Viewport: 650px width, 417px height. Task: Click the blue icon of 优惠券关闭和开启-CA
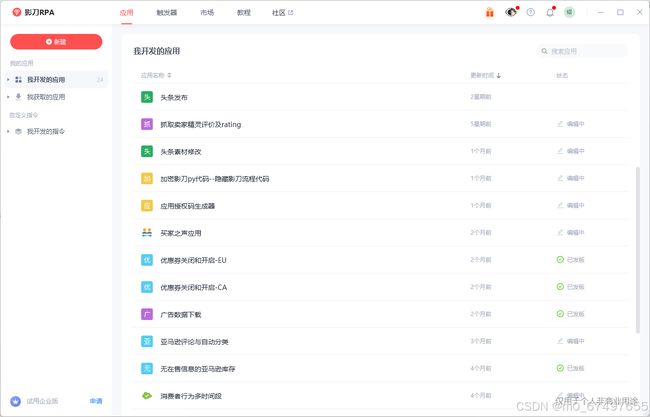[x=147, y=287]
